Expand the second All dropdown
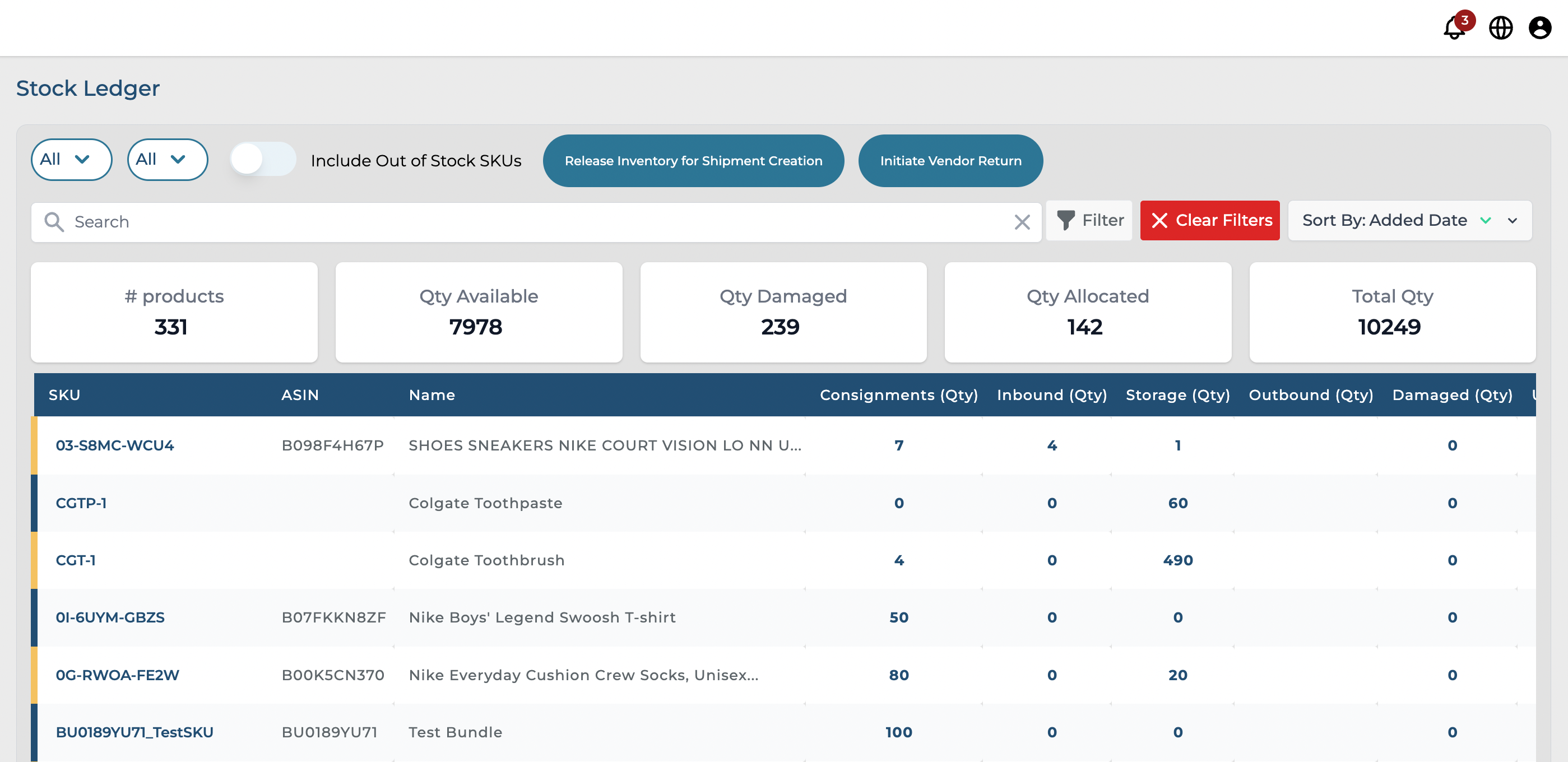Image resolution: width=1568 pixels, height=762 pixels. (168, 160)
